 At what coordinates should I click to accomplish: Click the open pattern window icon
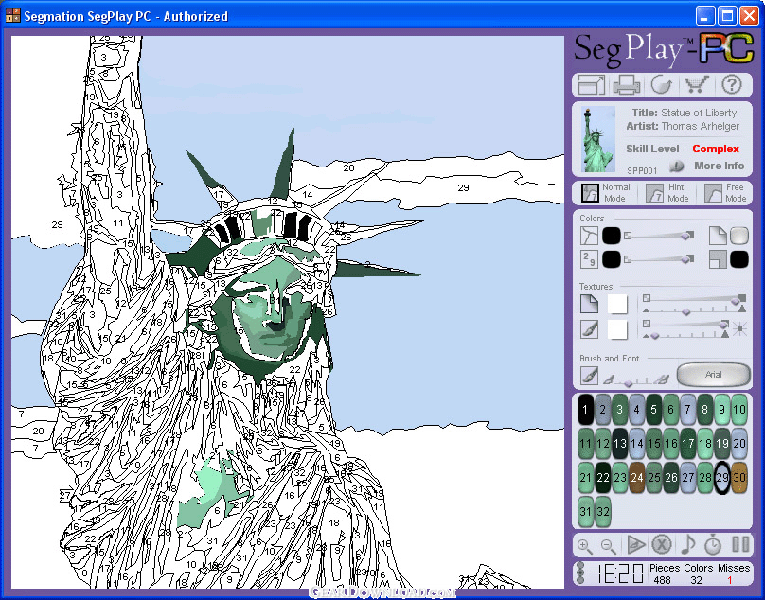[591, 85]
